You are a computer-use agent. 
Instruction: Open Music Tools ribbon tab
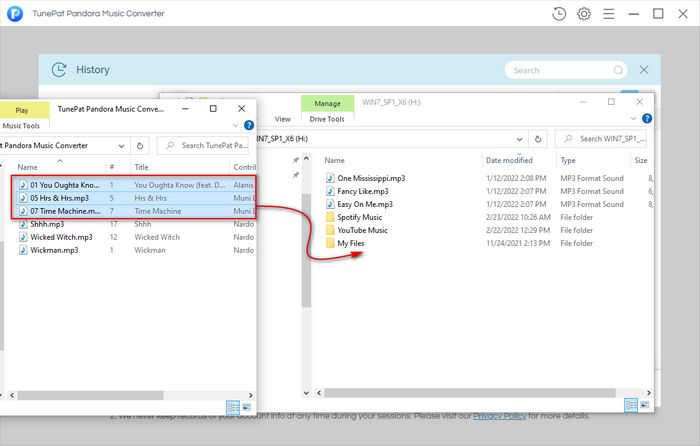pyautogui.click(x=21, y=126)
